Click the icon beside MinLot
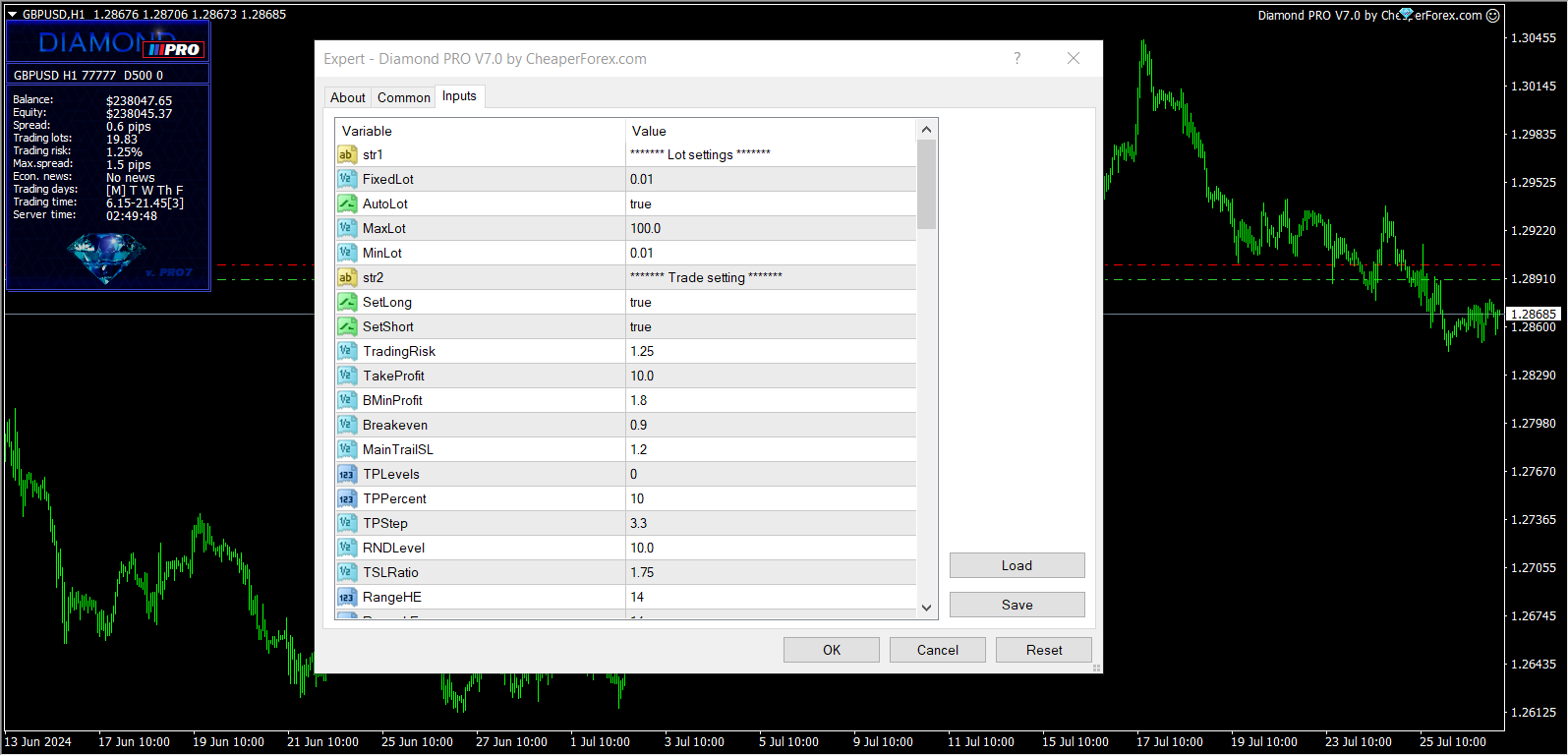The height and width of the screenshot is (755, 1568). [347, 253]
